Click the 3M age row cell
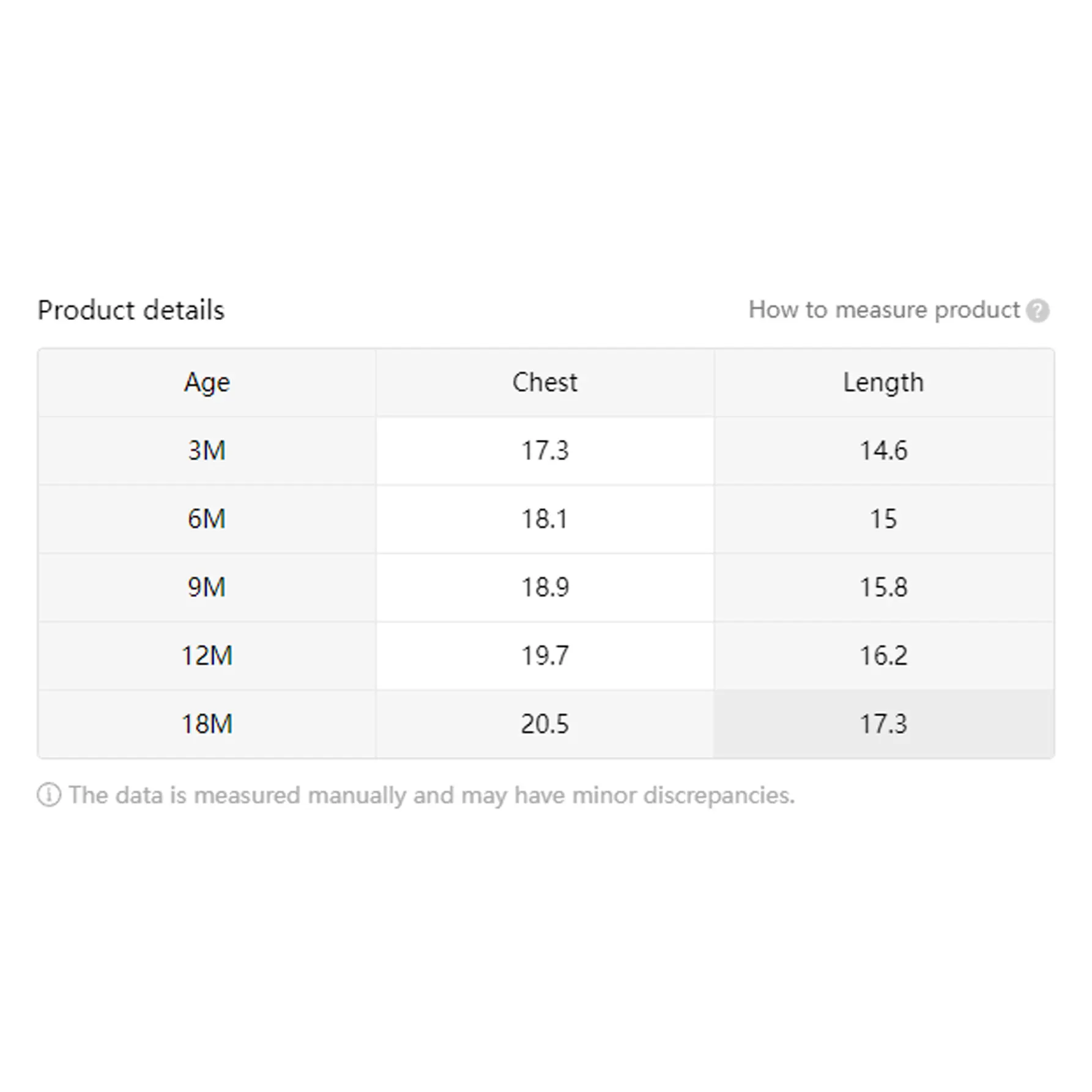 click(x=207, y=451)
